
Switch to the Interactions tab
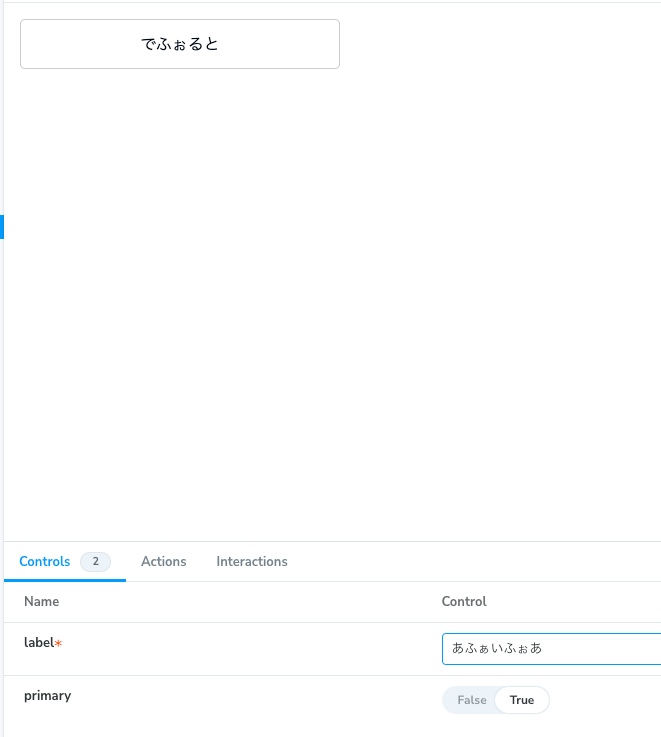pyautogui.click(x=252, y=561)
